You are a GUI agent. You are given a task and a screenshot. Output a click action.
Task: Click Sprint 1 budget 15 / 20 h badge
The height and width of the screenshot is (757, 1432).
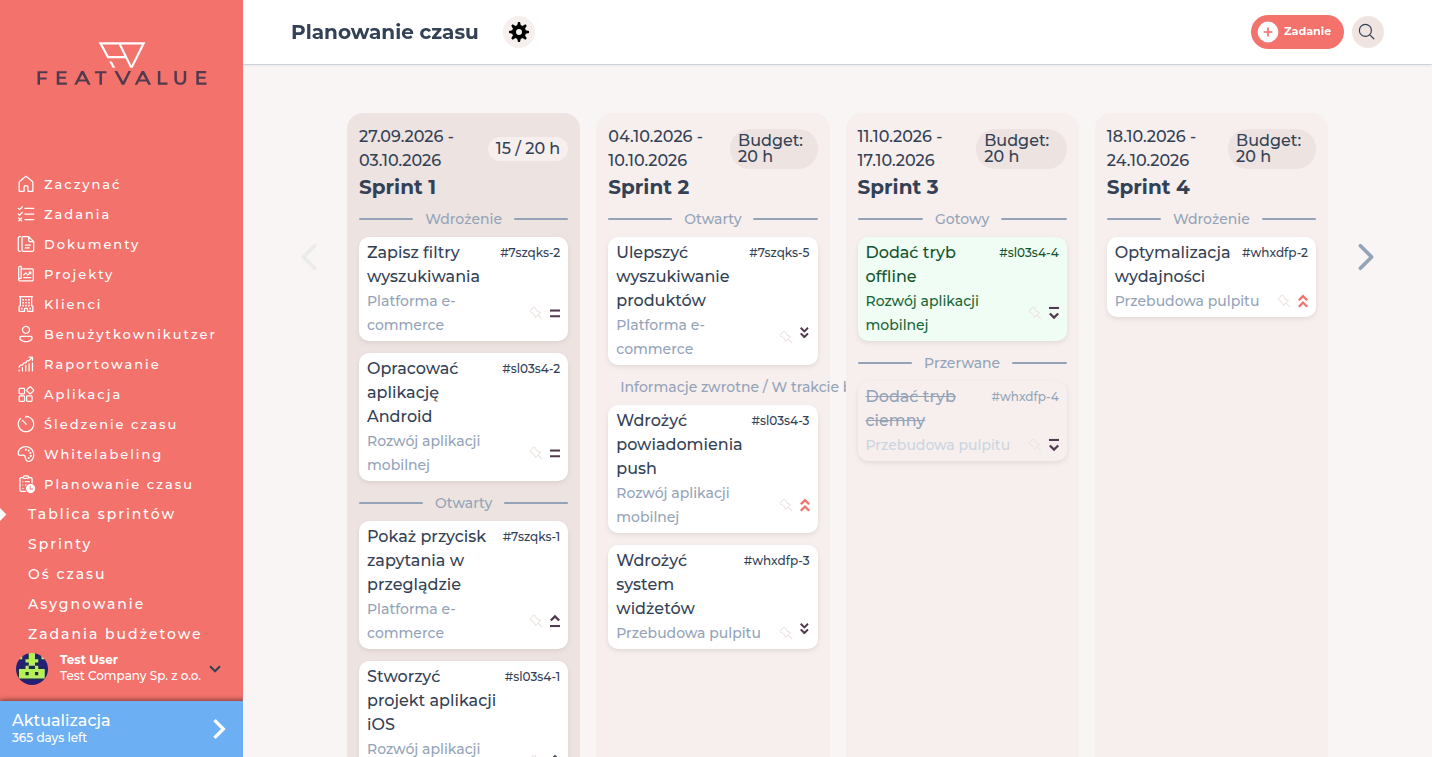pos(528,148)
